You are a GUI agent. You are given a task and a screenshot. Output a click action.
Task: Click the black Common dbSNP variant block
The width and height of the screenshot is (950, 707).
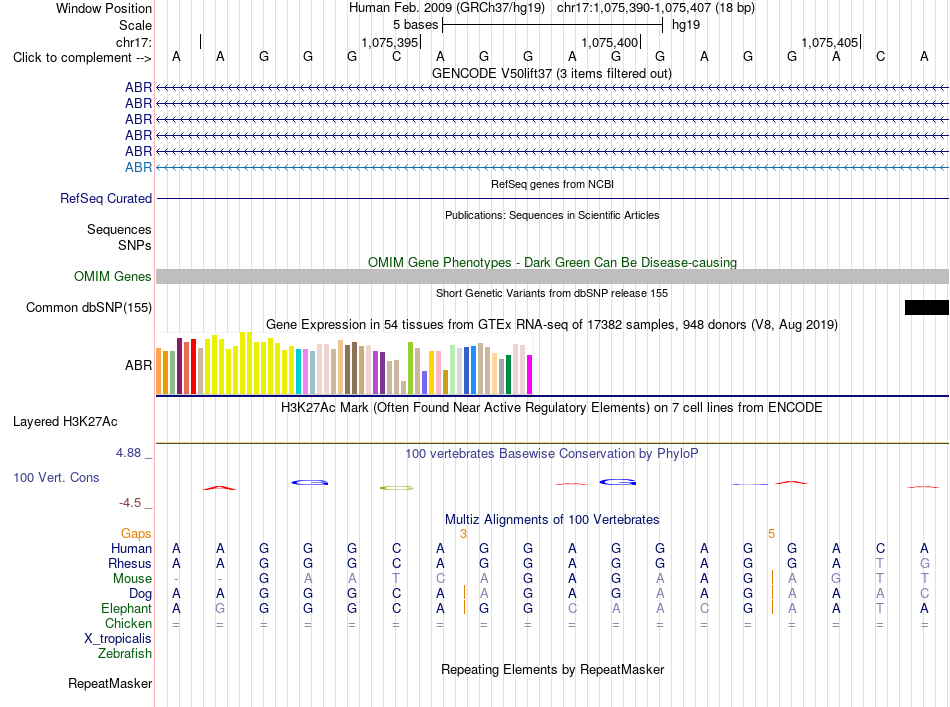[x=926, y=307]
